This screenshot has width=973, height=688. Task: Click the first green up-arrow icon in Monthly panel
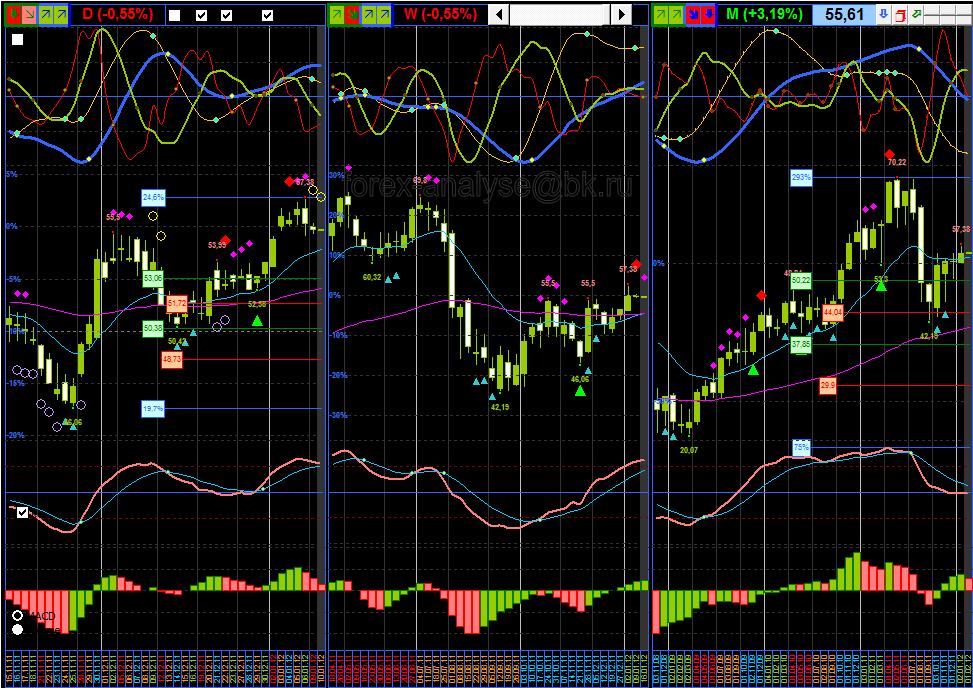pyautogui.click(x=660, y=14)
